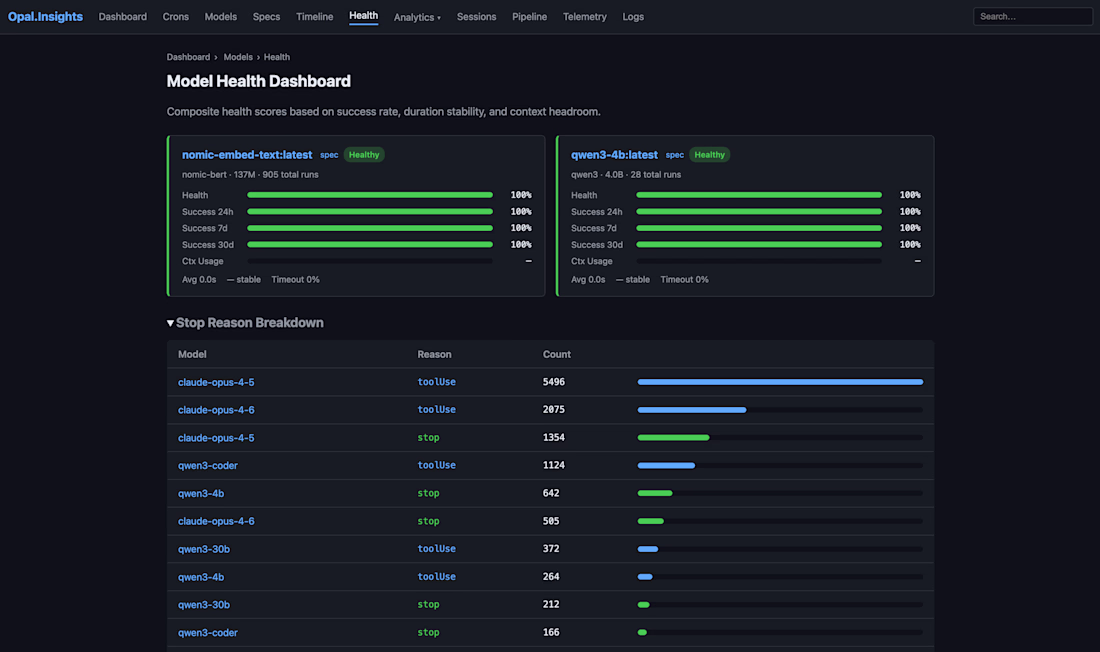Click the Count column header

click(x=557, y=354)
